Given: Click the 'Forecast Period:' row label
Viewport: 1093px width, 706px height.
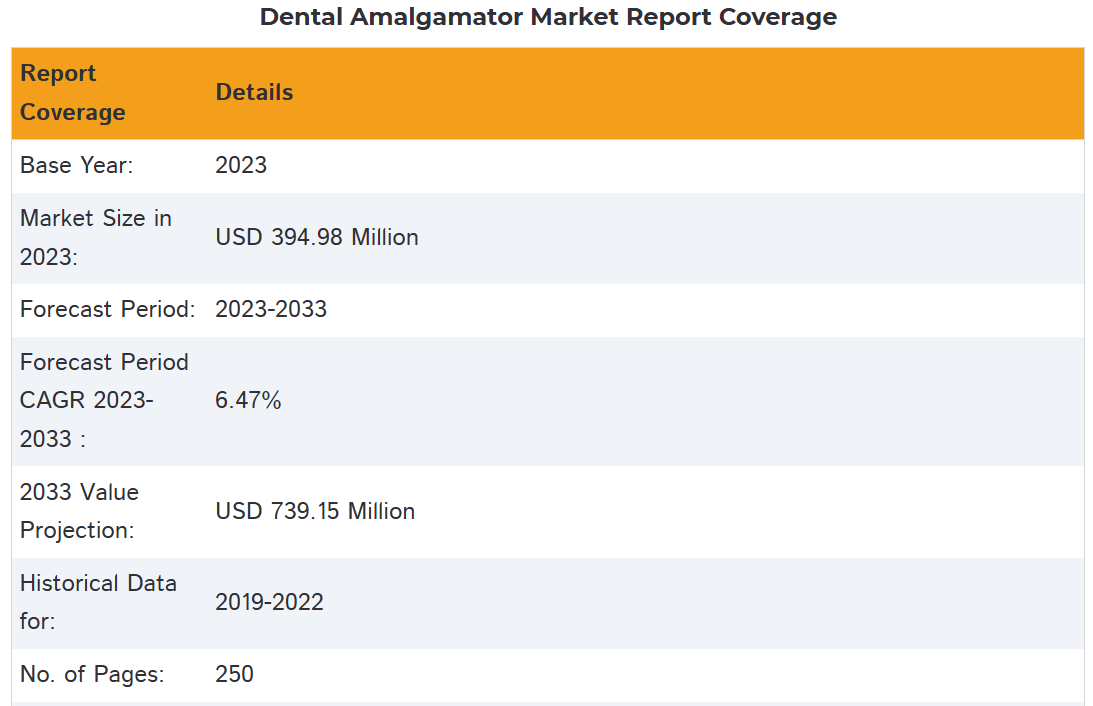Looking at the screenshot, I should (x=107, y=309).
